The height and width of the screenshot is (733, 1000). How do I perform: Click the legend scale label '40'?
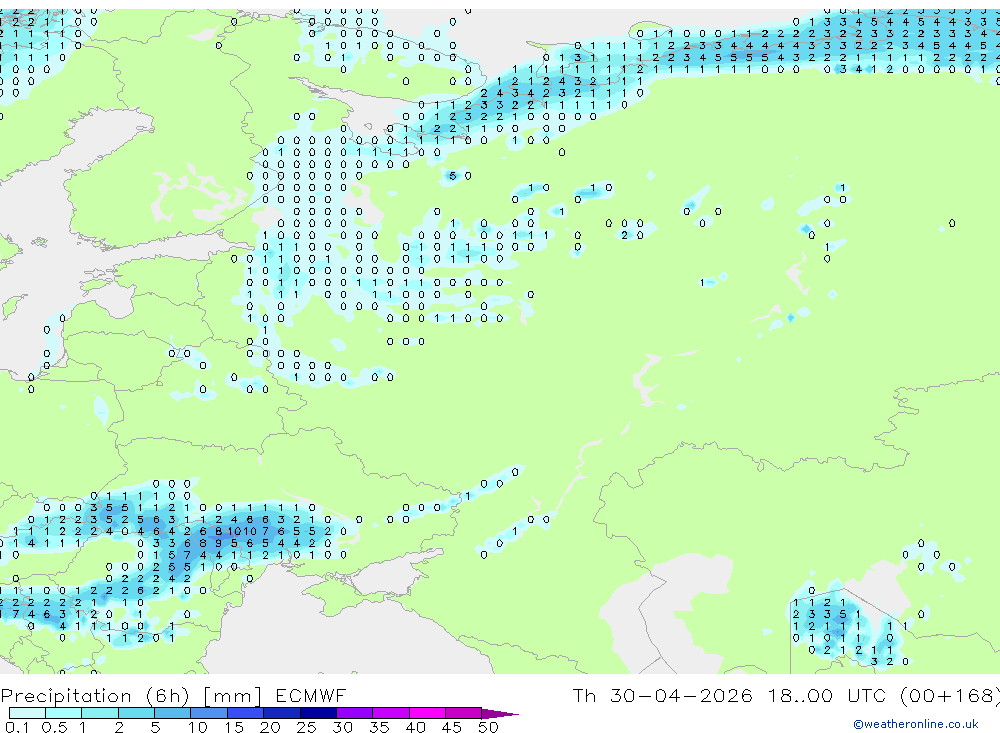tap(415, 727)
